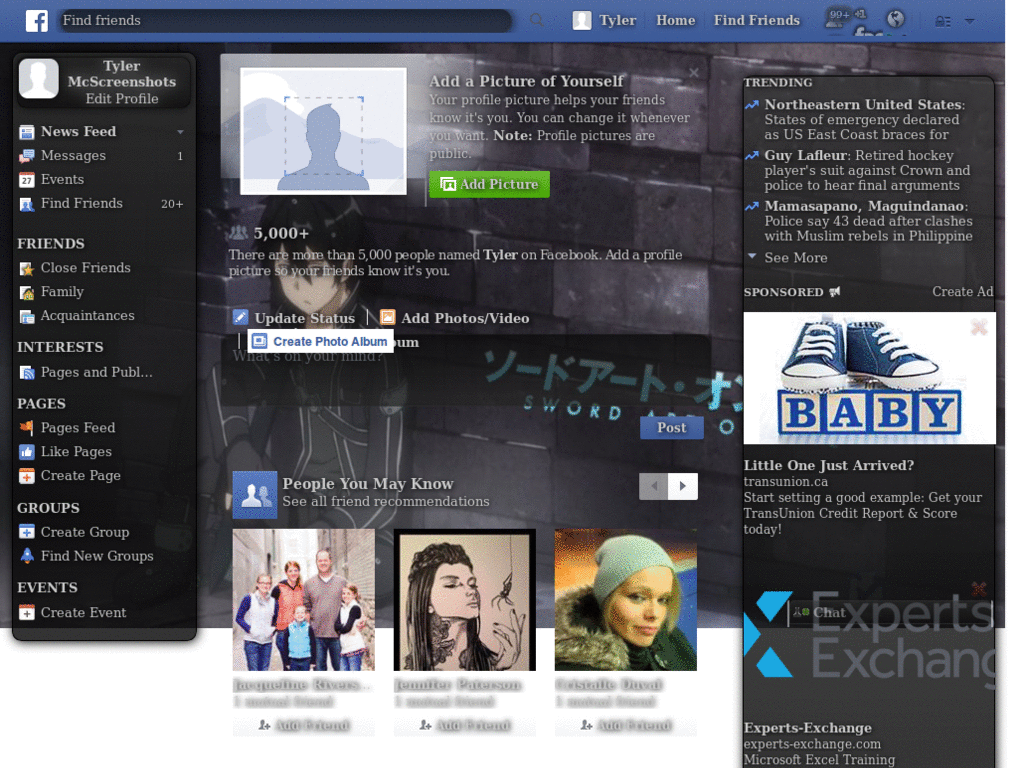Viewport: 1024px width, 768px height.
Task: Open the Little One Just Arrived ad title
Action: pos(829,466)
